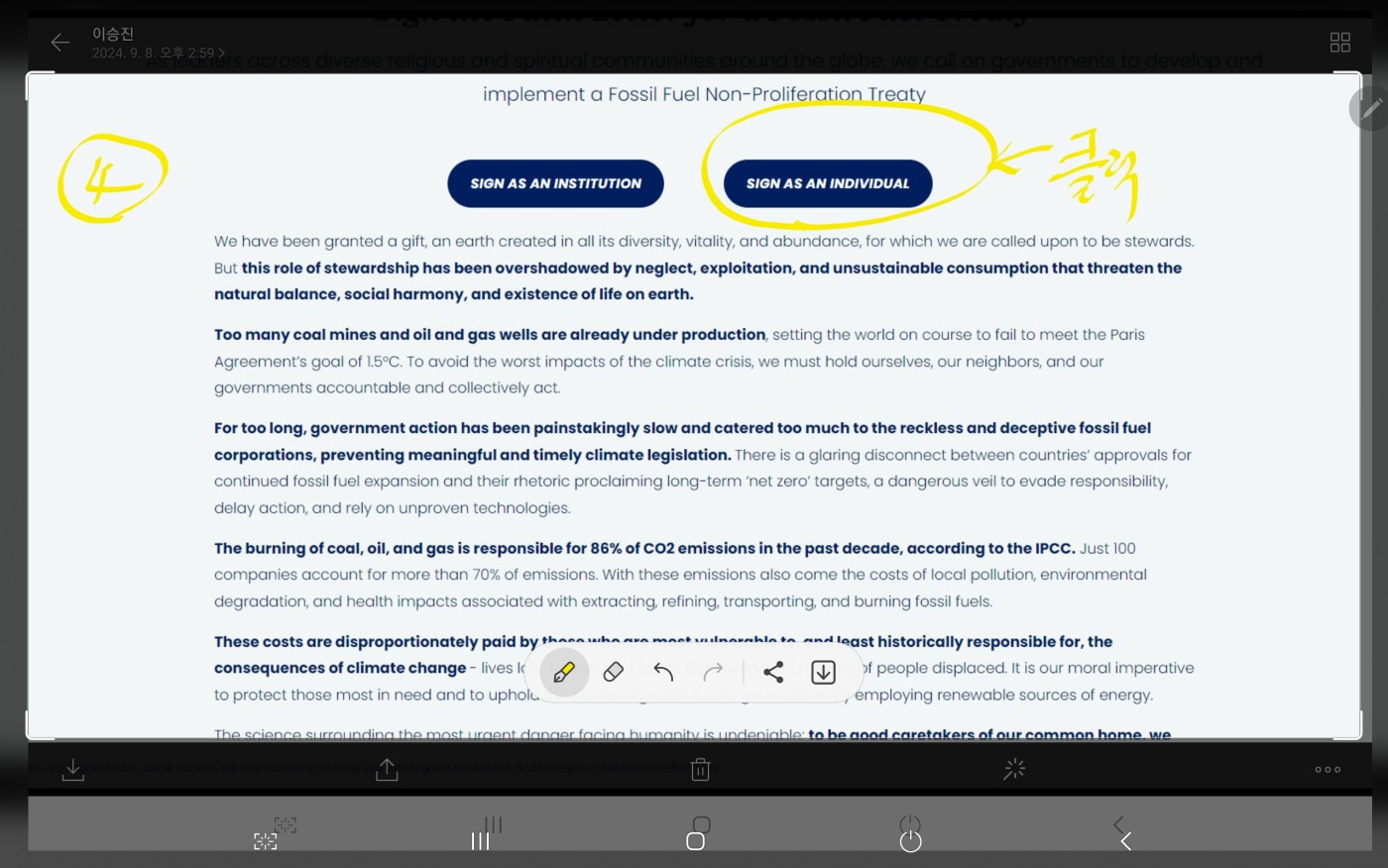Click the SIGN AS AN INSTITUTION button
Screen dimensions: 1388x868
tap(555, 183)
